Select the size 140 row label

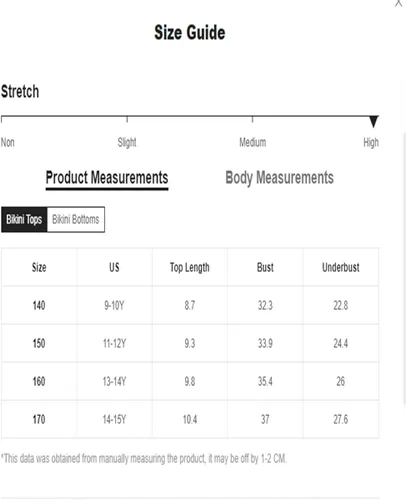[39, 305]
